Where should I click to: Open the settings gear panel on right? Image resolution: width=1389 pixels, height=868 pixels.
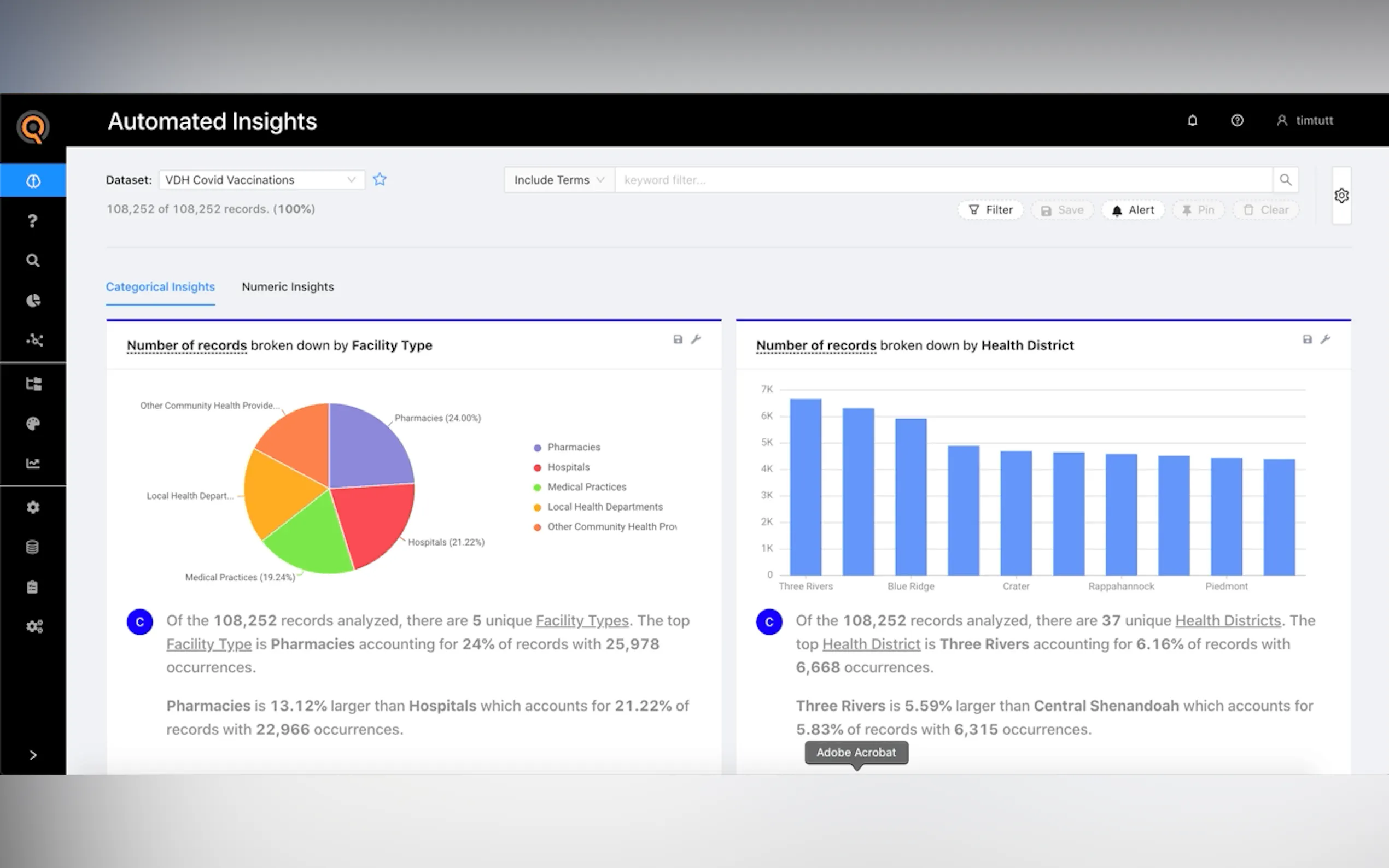point(1341,196)
